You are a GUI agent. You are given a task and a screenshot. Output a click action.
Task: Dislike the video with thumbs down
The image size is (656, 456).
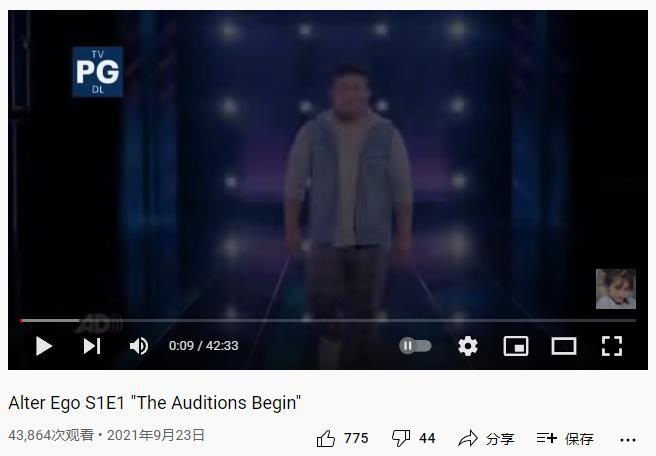pos(400,438)
